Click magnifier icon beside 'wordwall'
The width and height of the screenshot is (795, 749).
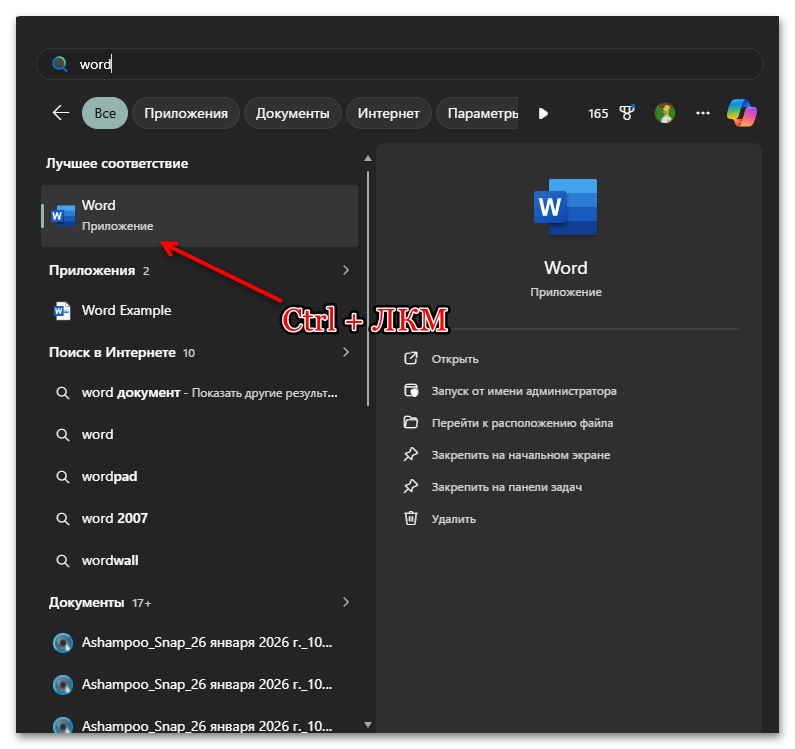(62, 561)
